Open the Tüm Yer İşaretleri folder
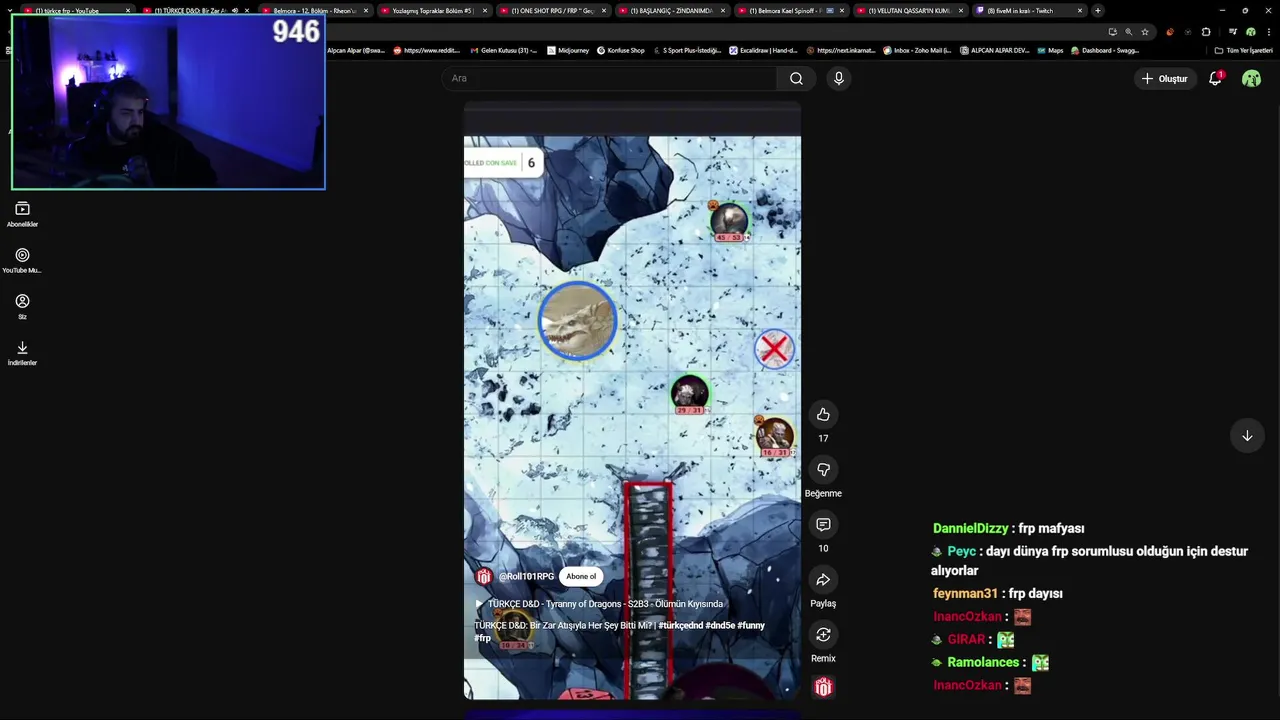Viewport: 1280px width, 720px height. click(1243, 50)
